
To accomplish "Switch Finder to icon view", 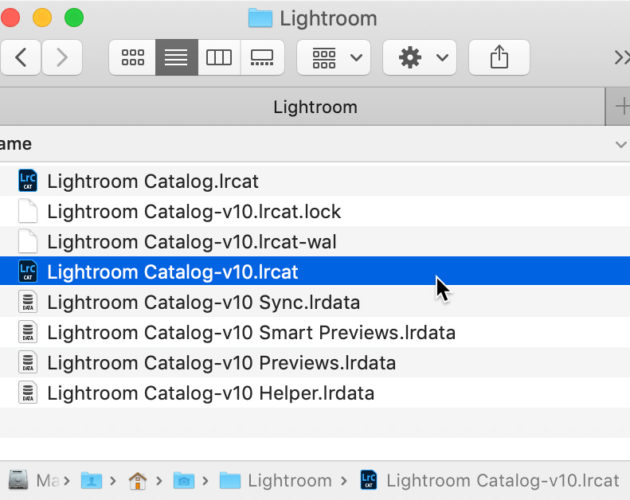I will pos(133,57).
